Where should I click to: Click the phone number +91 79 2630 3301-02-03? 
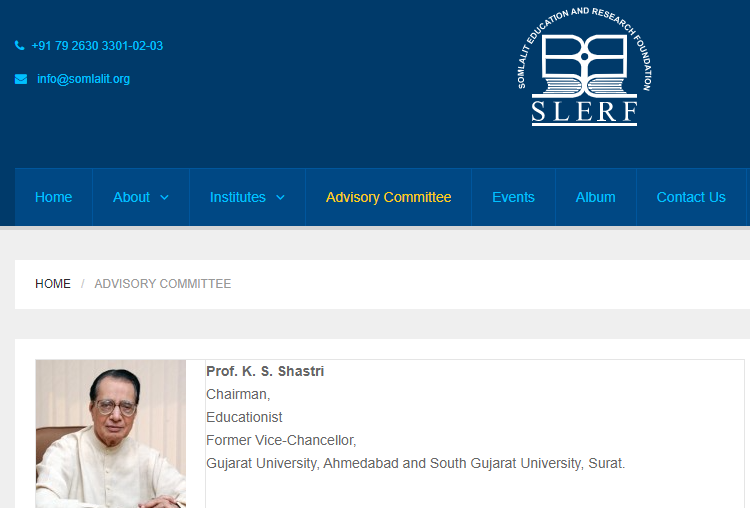click(x=97, y=46)
